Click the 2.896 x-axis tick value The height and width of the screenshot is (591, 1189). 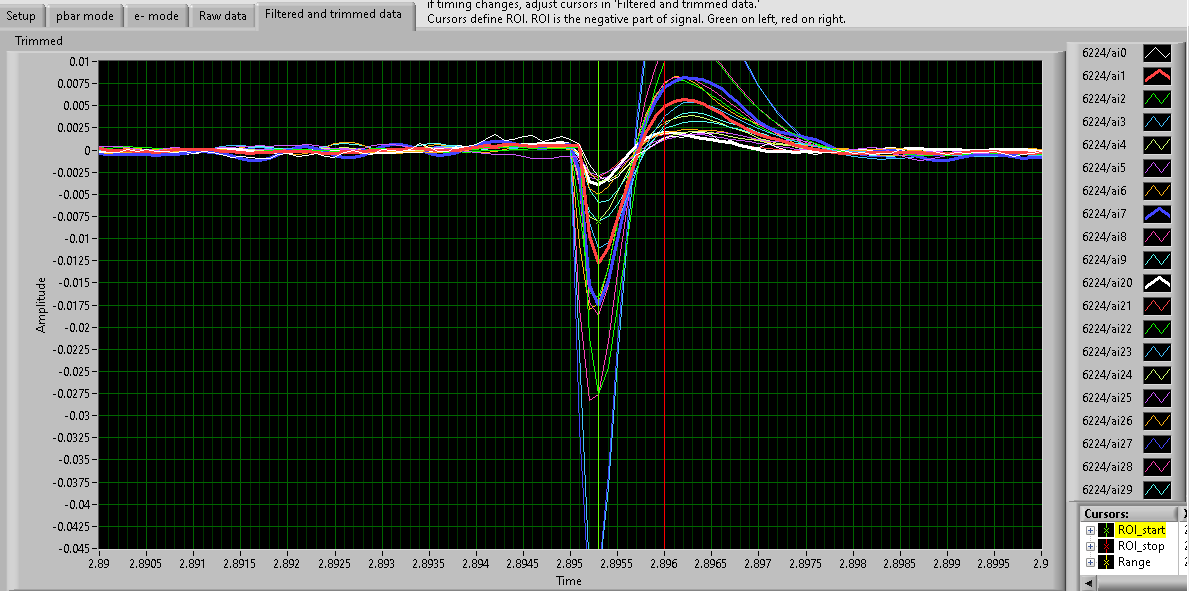664,564
